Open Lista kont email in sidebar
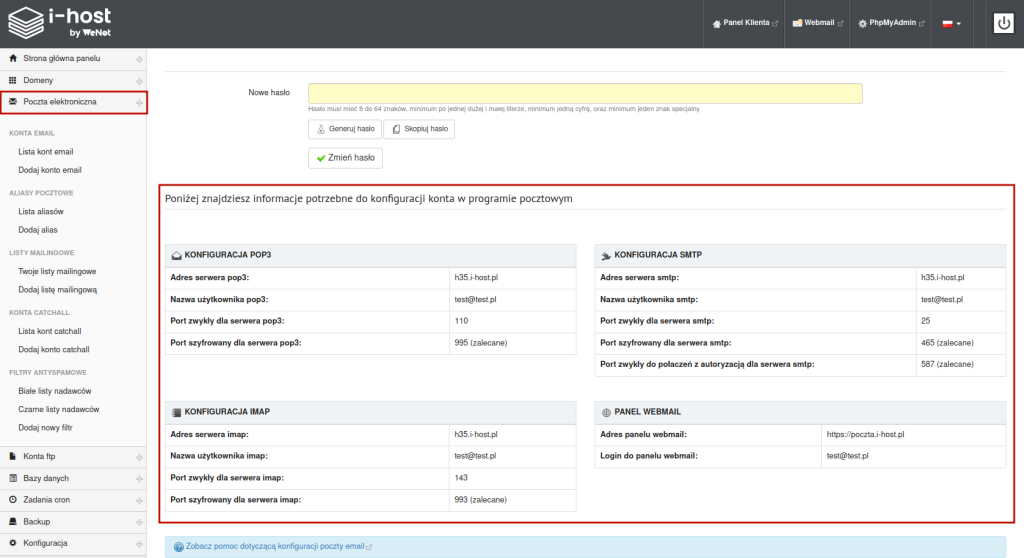The image size is (1024, 558). tap(46, 151)
